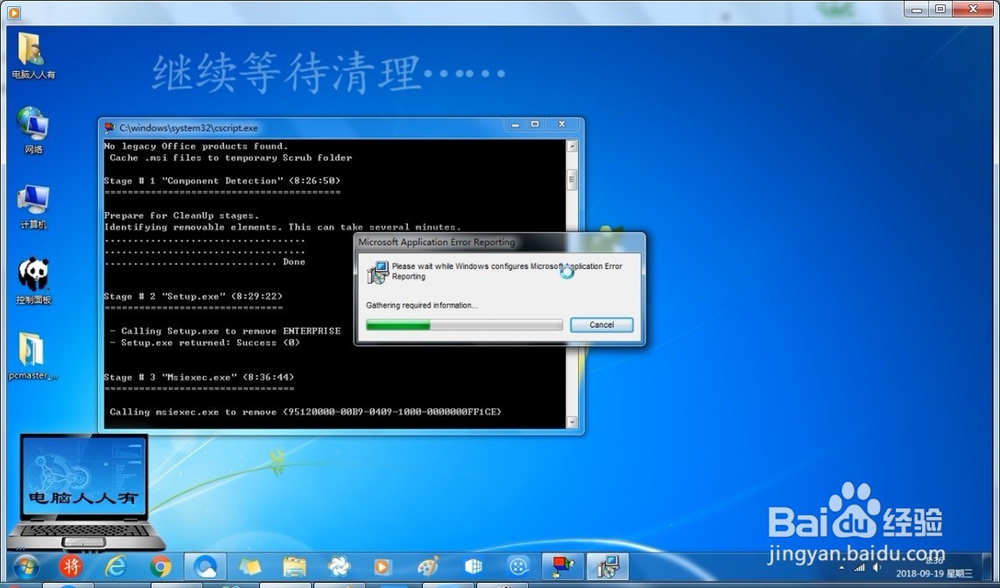Open Paint from the taskbar
This screenshot has width=1000, height=588.
point(428,566)
